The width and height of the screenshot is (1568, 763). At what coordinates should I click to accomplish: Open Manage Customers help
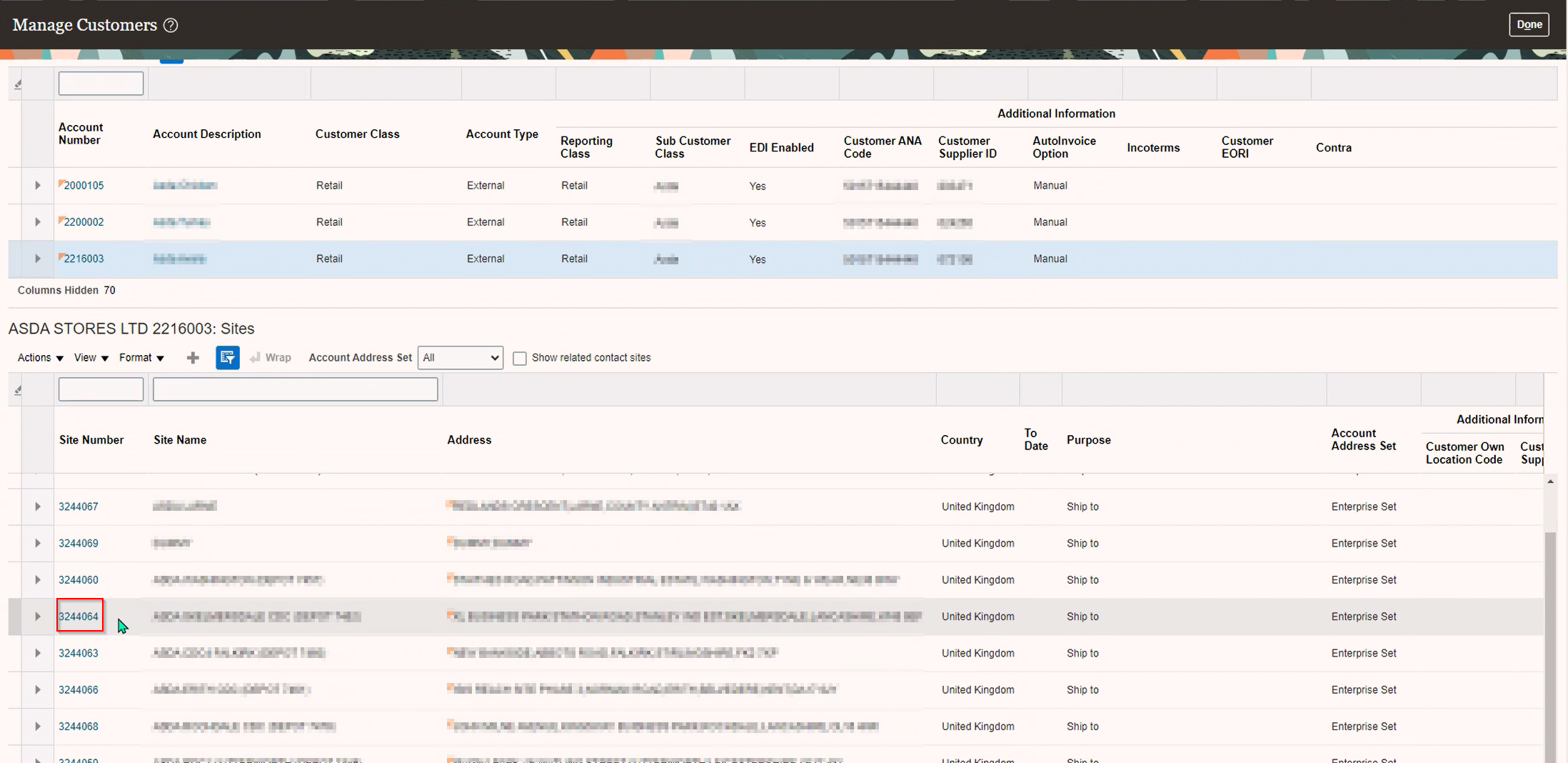pos(171,25)
